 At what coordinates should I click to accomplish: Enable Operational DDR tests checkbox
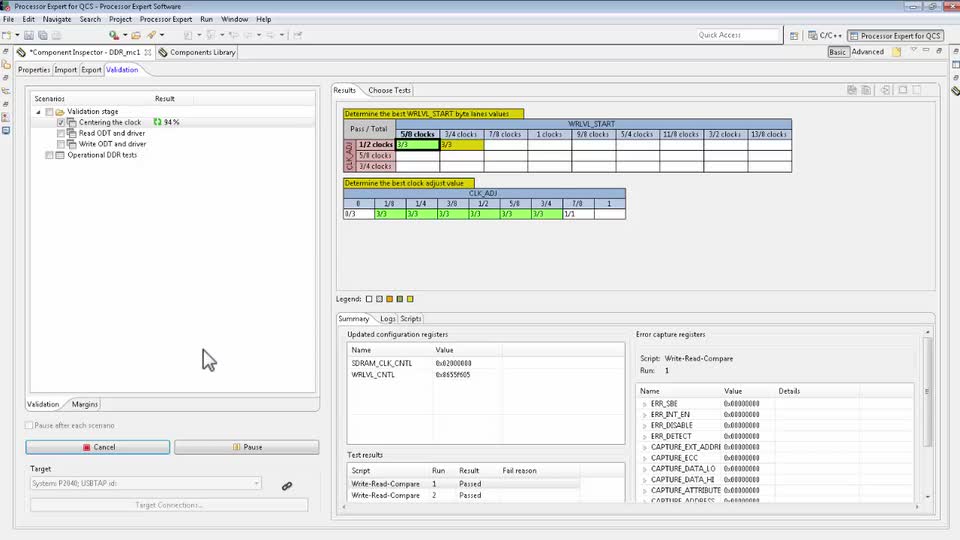pos(49,155)
